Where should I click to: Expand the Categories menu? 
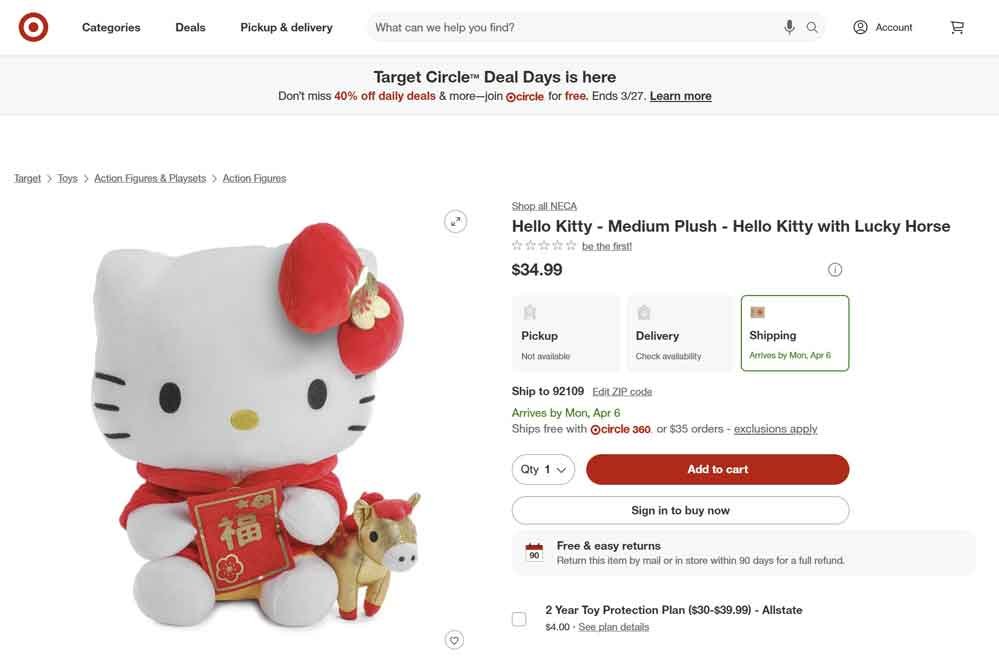pos(110,27)
